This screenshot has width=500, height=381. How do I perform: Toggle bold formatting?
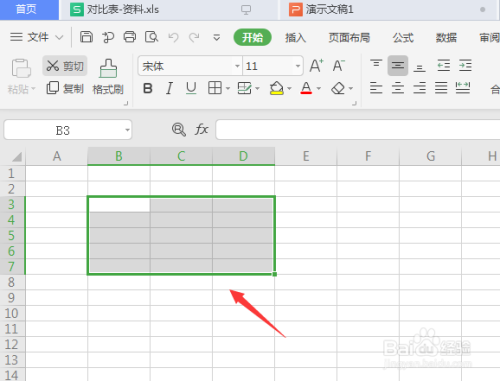(148, 89)
